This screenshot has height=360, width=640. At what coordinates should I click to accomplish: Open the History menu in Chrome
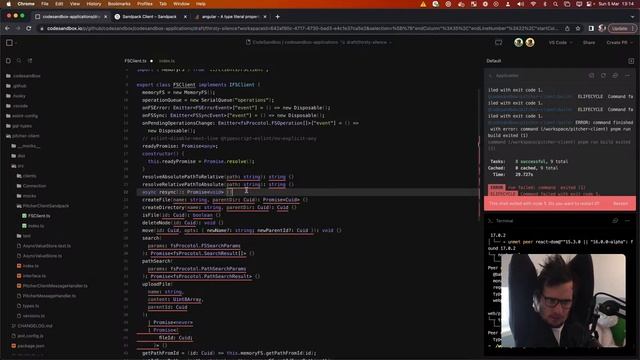click(93, 4)
